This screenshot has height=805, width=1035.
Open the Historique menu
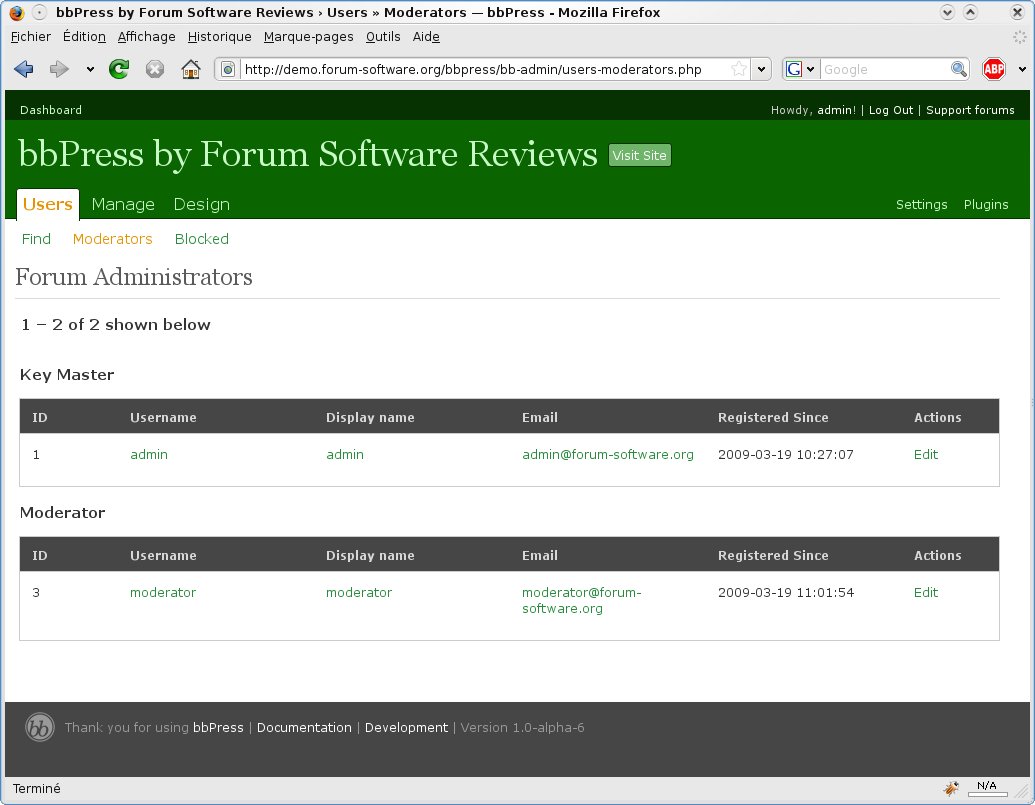(219, 37)
